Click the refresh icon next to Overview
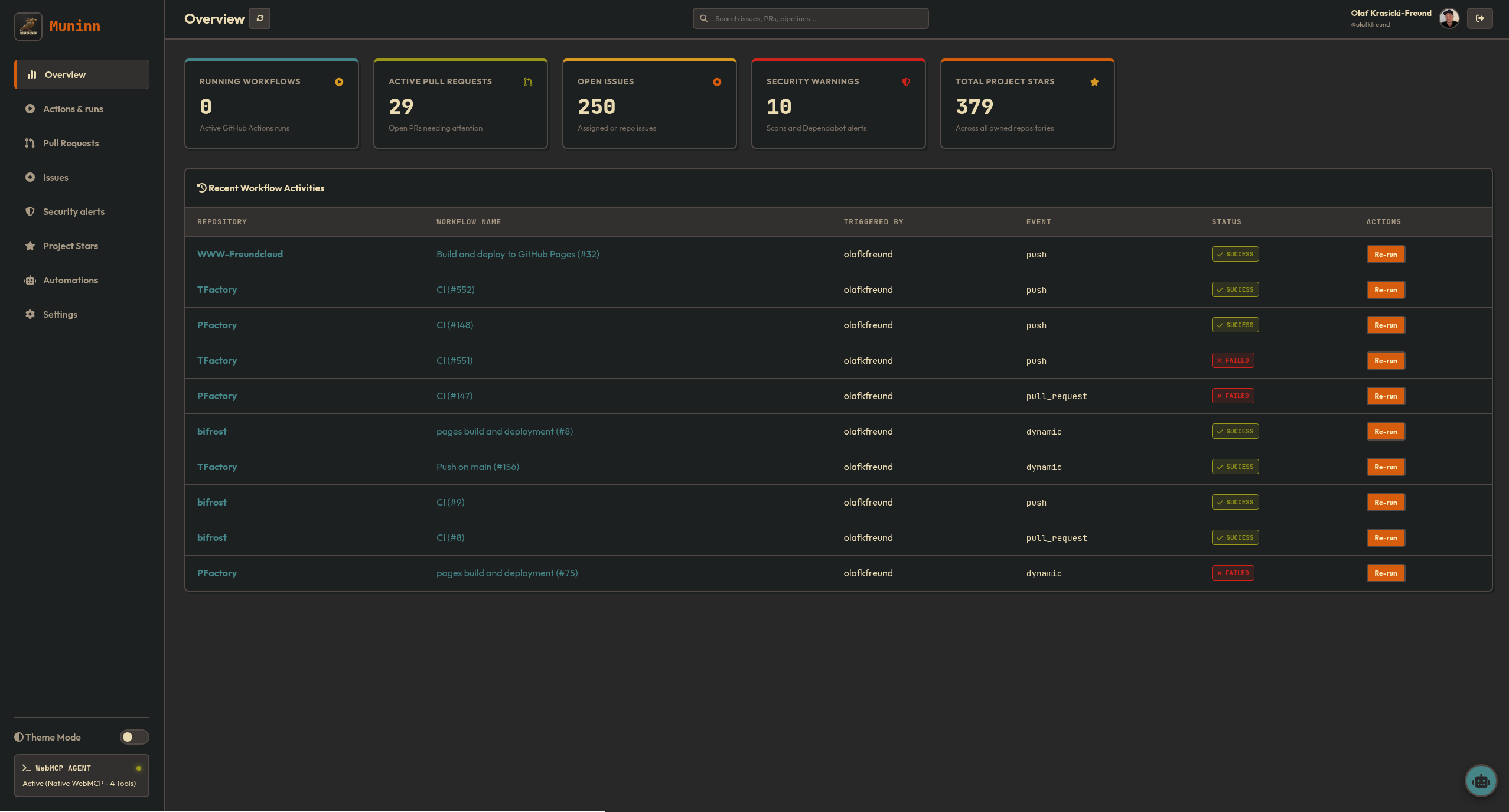1509x812 pixels. pyautogui.click(x=260, y=18)
